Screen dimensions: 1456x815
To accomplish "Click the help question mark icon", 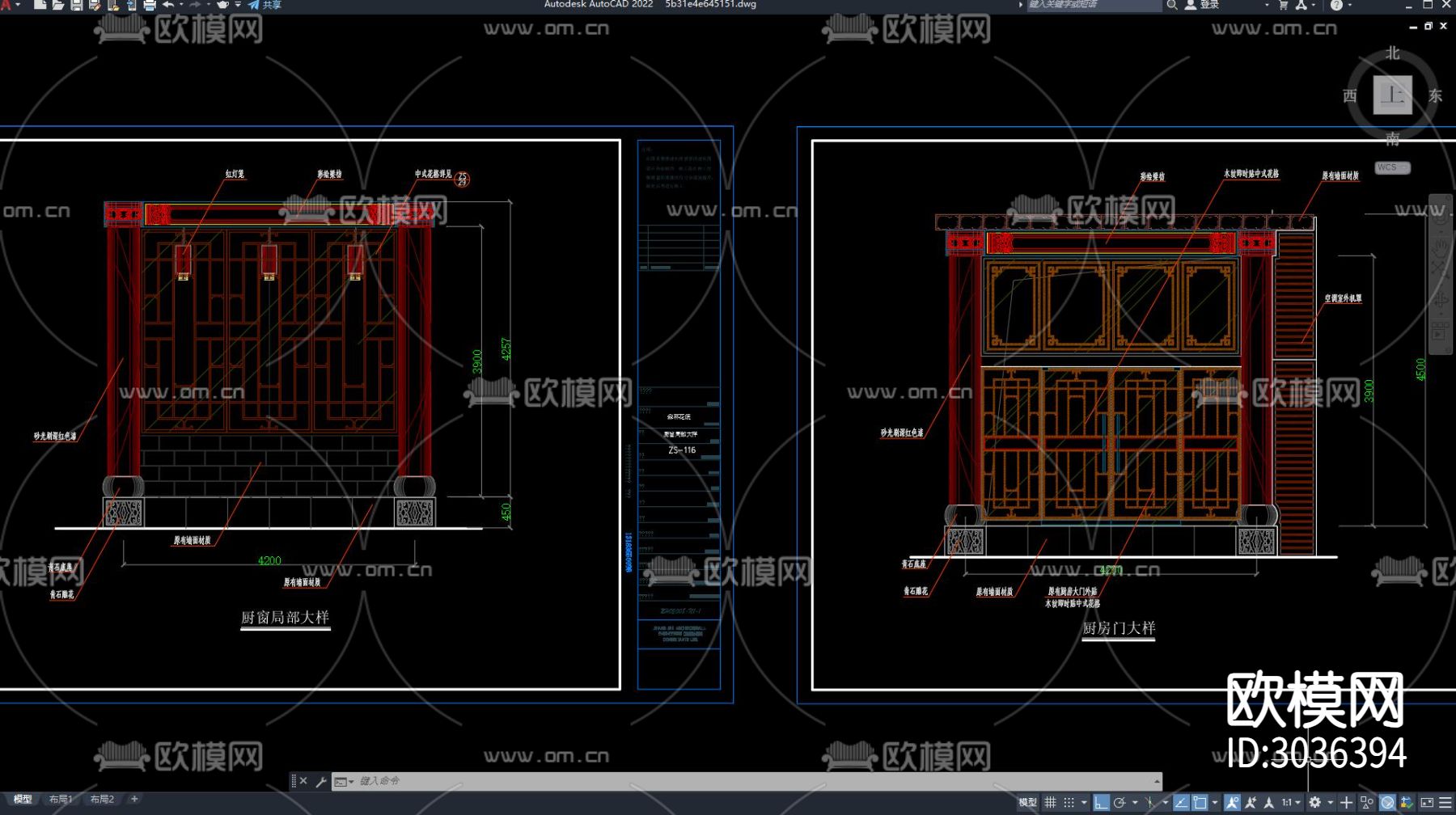I will click(x=1336, y=5).
